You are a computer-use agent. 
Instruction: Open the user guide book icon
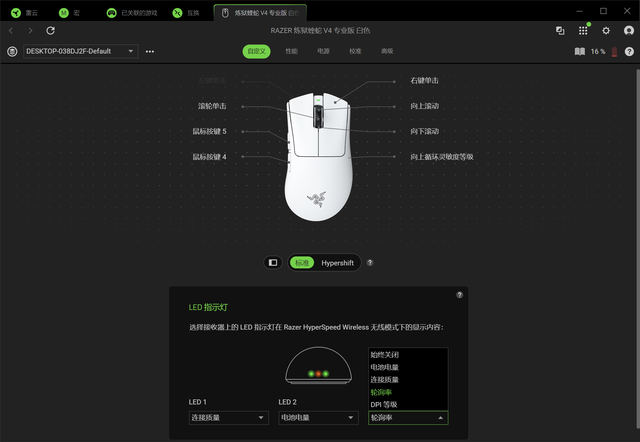tap(580, 51)
